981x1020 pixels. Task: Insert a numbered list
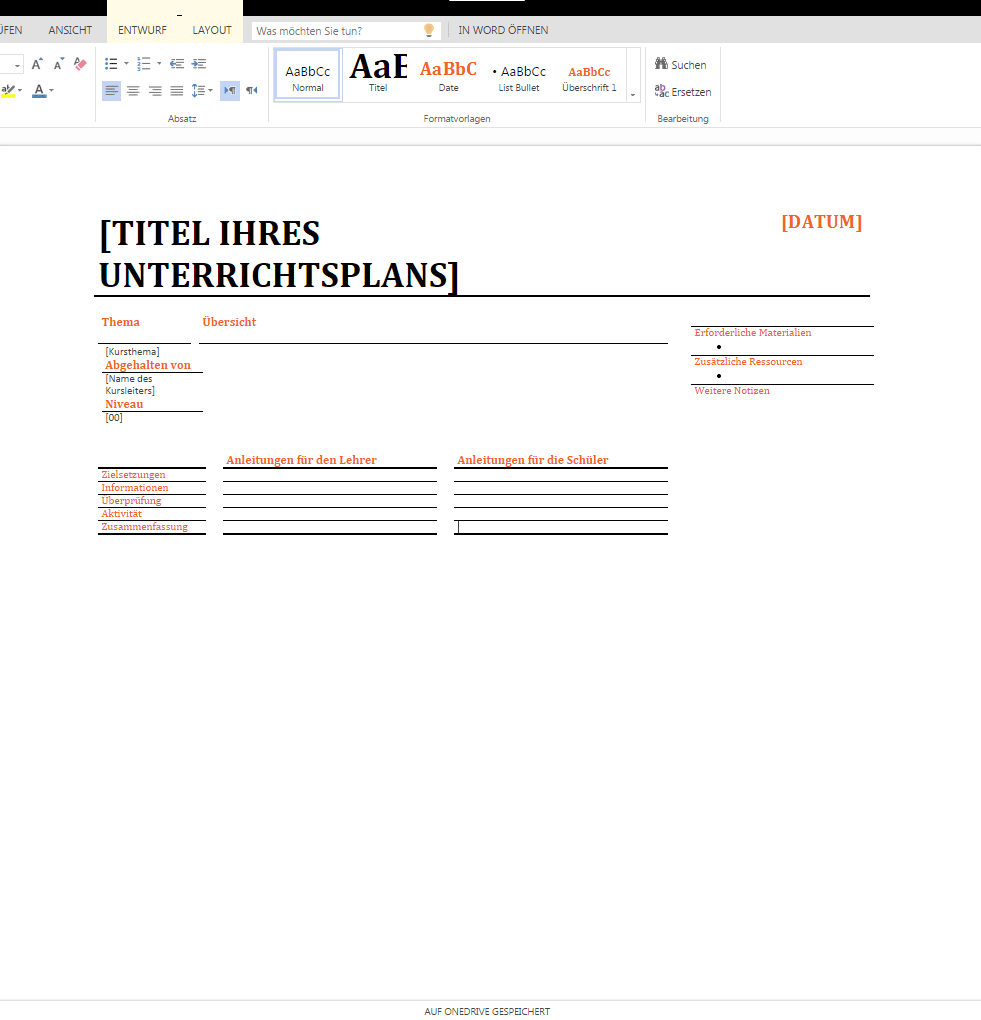pyautogui.click(x=144, y=64)
